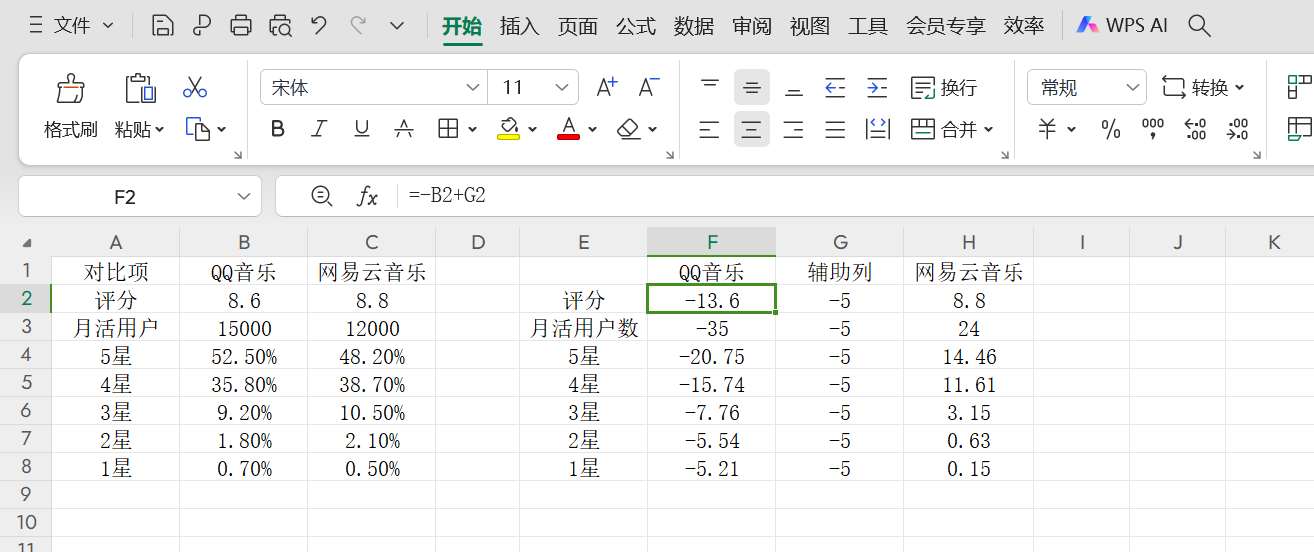Apply percent style format

coord(1110,129)
